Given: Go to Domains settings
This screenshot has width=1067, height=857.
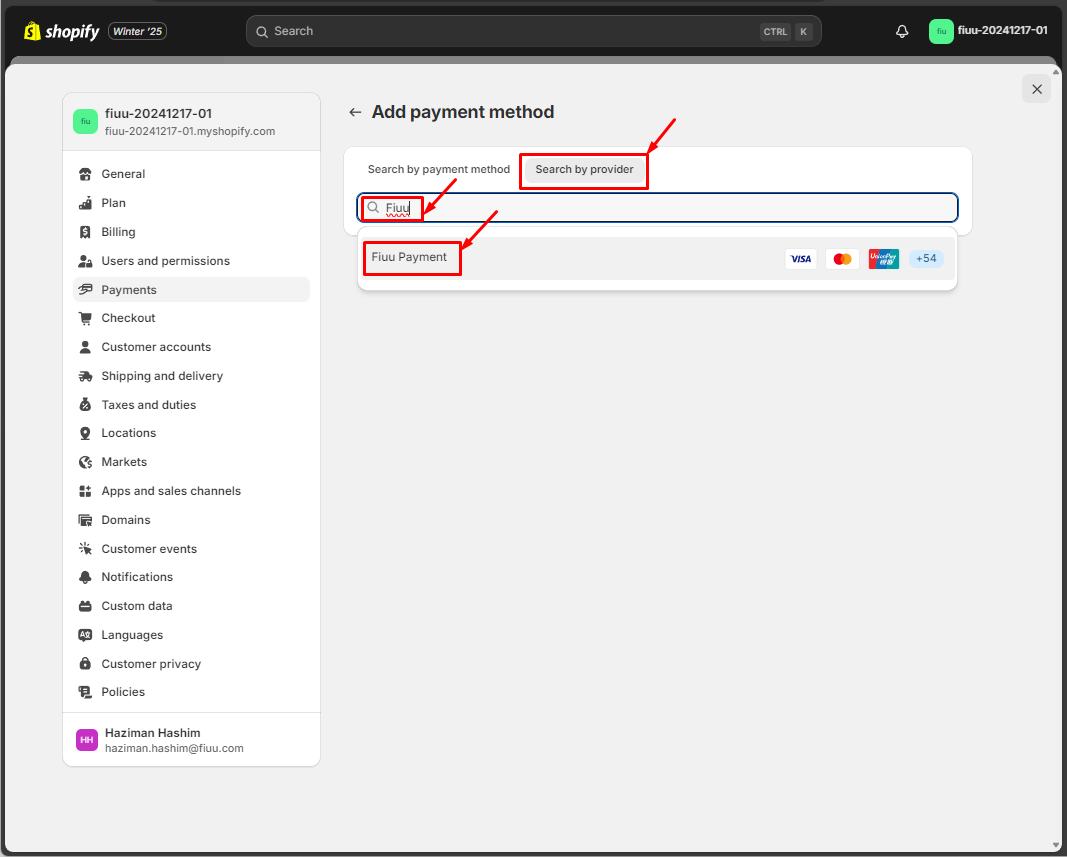Looking at the screenshot, I should [191, 520].
